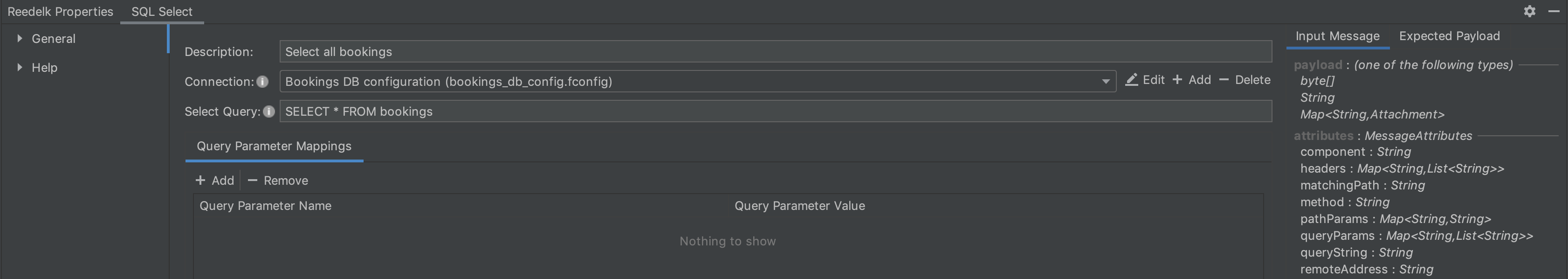Screen dimensions: 1568x279
Task: Click the Connection info icon
Action: tap(262, 82)
